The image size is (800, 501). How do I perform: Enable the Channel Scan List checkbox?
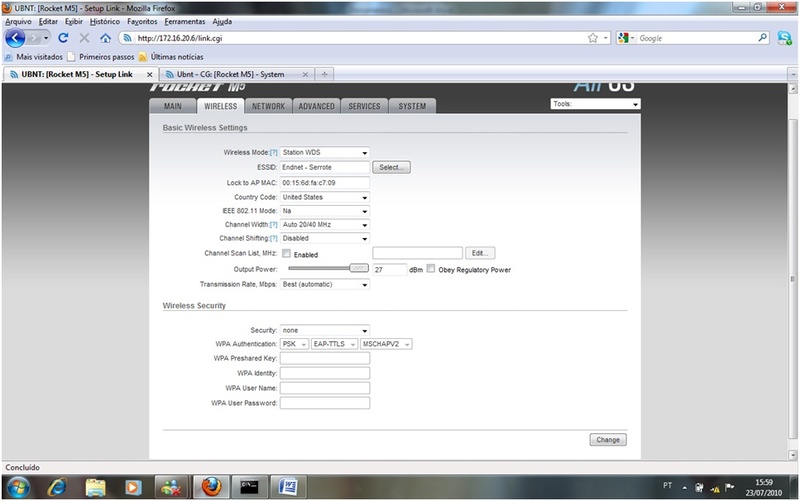[x=286, y=254]
